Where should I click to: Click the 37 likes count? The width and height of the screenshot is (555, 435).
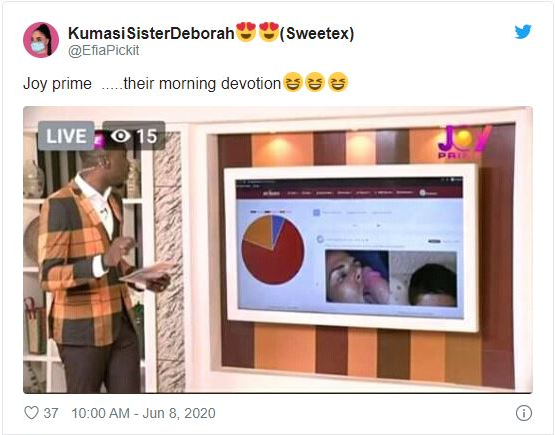pos(51,413)
